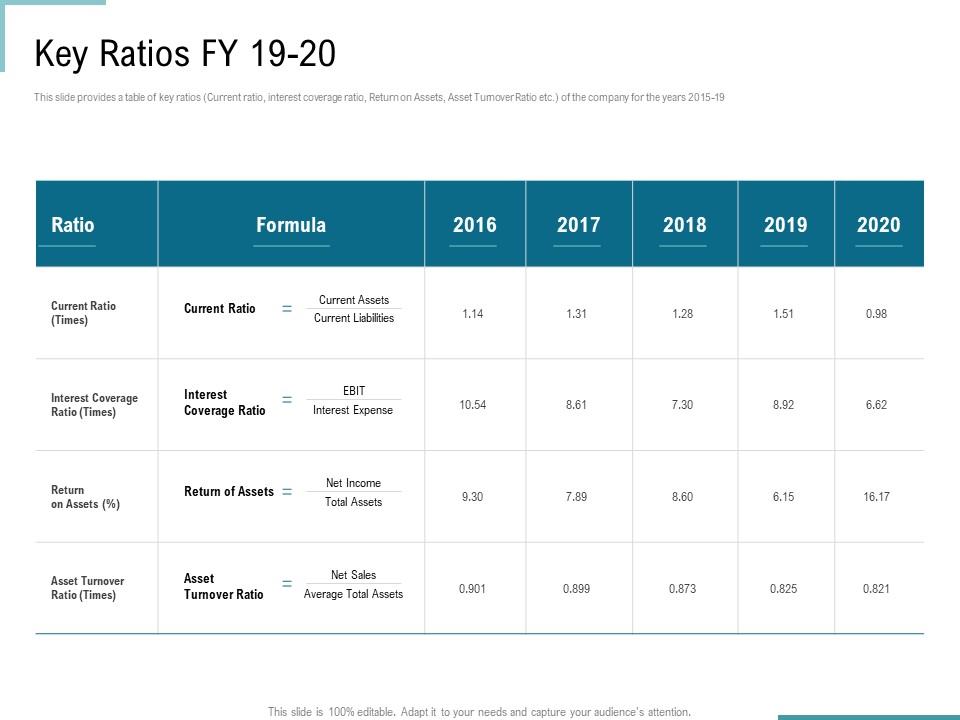Select the 9.30 return on assets value
This screenshot has height=720, width=960.
coord(473,497)
